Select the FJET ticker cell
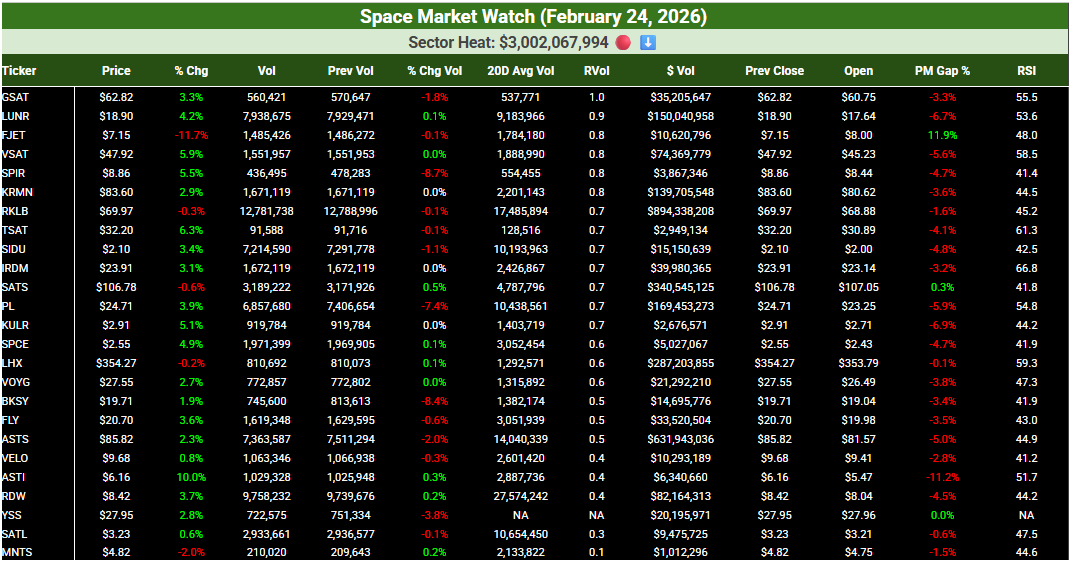This screenshot has width=1071, height=562. pos(14,135)
